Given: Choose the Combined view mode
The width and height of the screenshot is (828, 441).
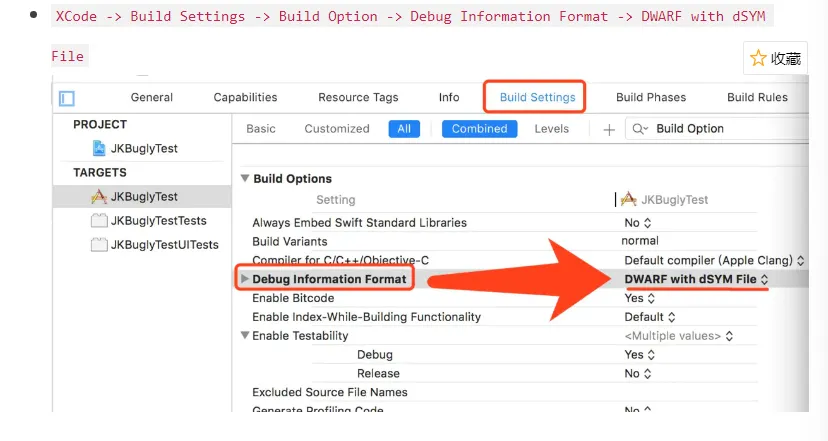Looking at the screenshot, I should (x=479, y=129).
